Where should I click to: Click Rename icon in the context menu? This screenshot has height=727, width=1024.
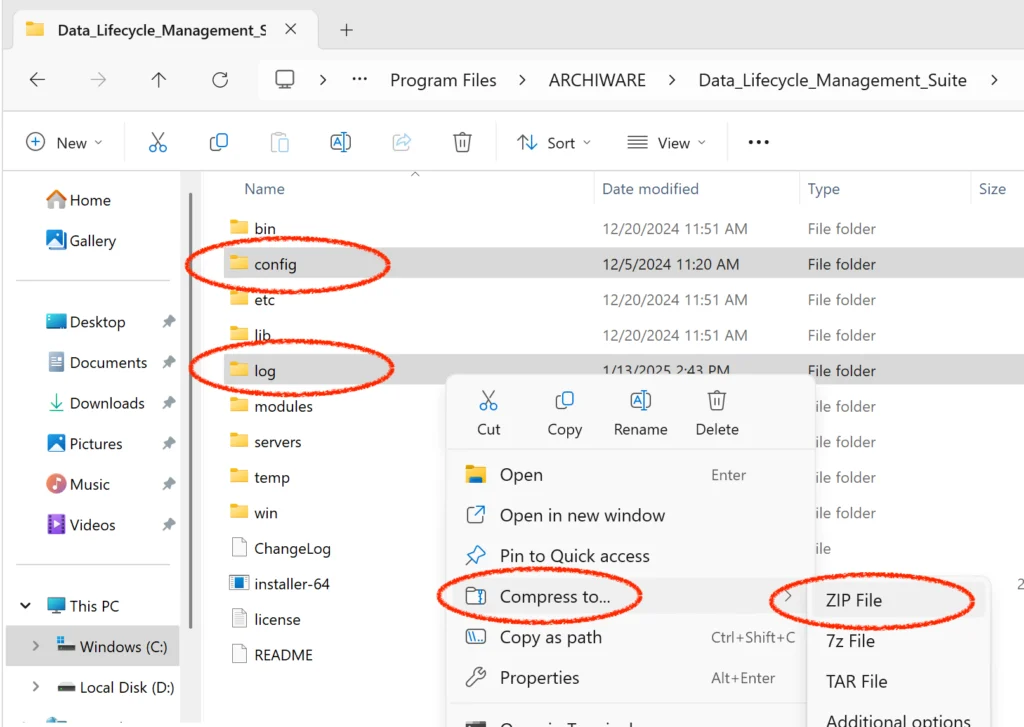pos(641,413)
